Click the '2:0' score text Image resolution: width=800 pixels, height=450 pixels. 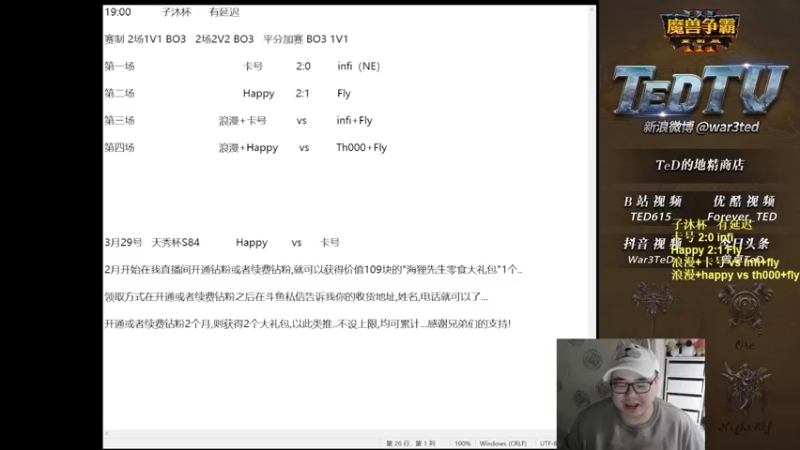pos(303,66)
